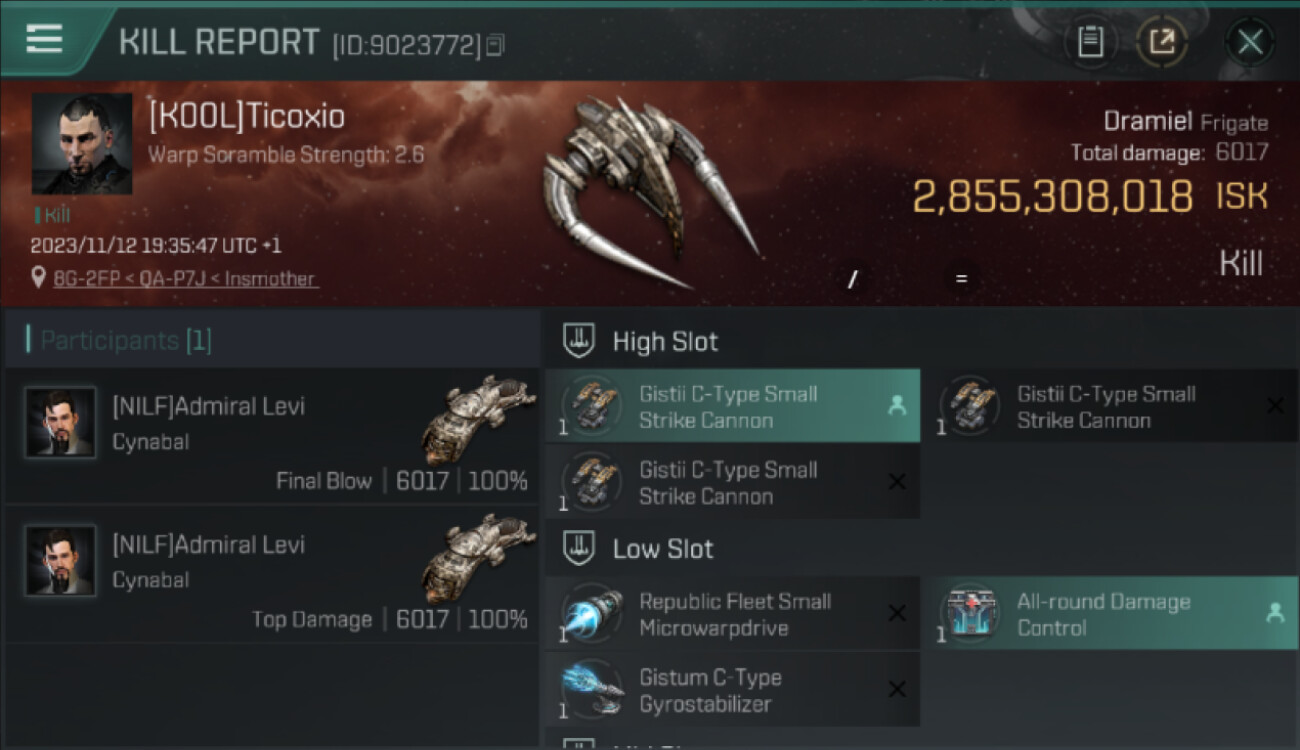Open the hamburger menu icon
1300x750 pixels.
(44, 39)
